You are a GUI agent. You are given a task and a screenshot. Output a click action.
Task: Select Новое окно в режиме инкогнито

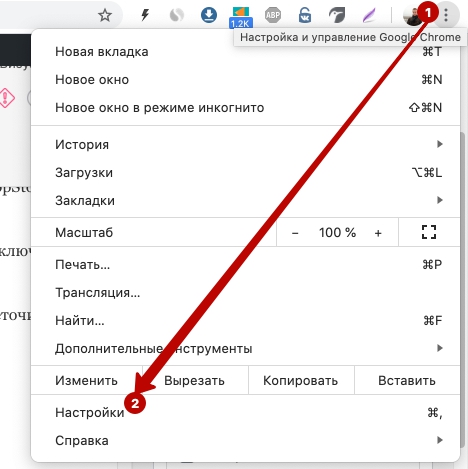tap(245, 108)
